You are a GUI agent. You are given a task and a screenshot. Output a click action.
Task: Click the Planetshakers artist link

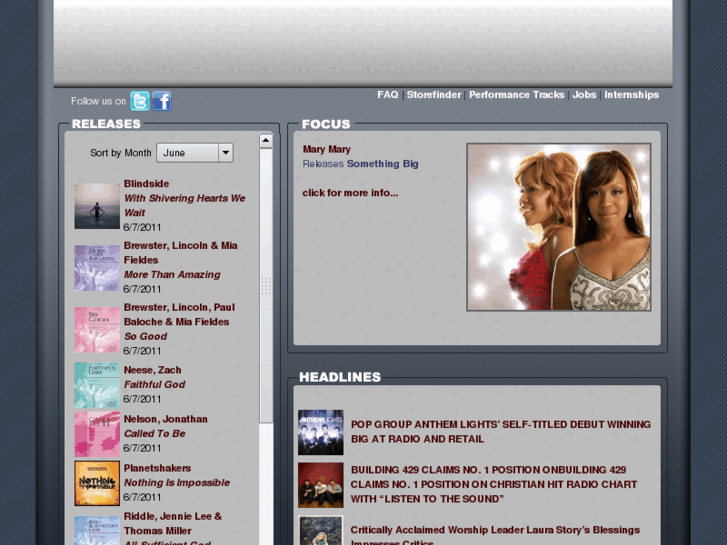pyautogui.click(x=157, y=468)
